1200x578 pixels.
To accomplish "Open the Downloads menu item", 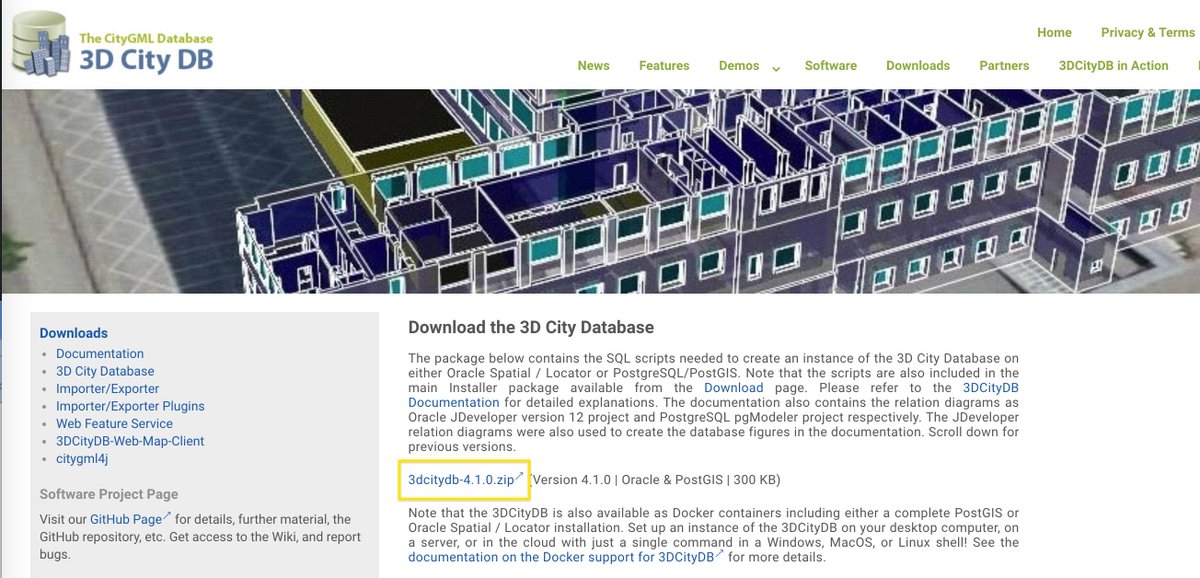I will [918, 65].
